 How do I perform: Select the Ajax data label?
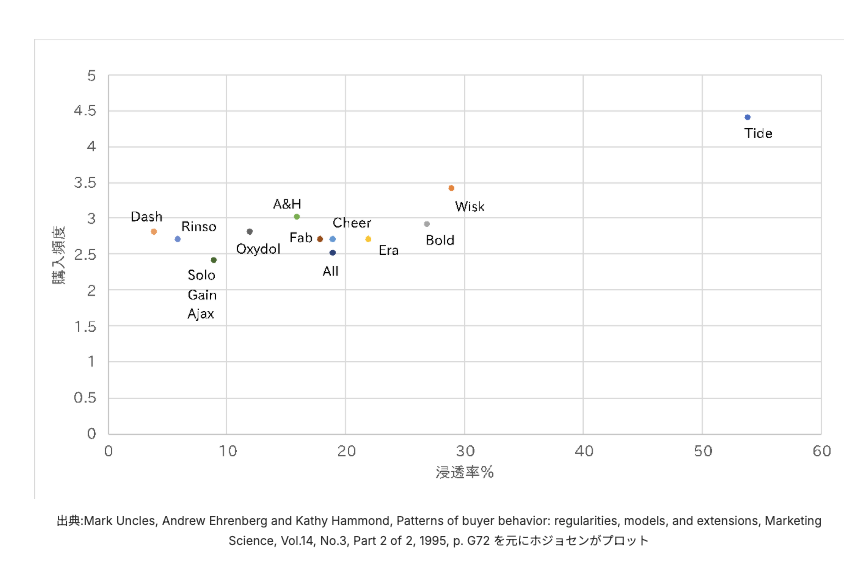[201, 314]
